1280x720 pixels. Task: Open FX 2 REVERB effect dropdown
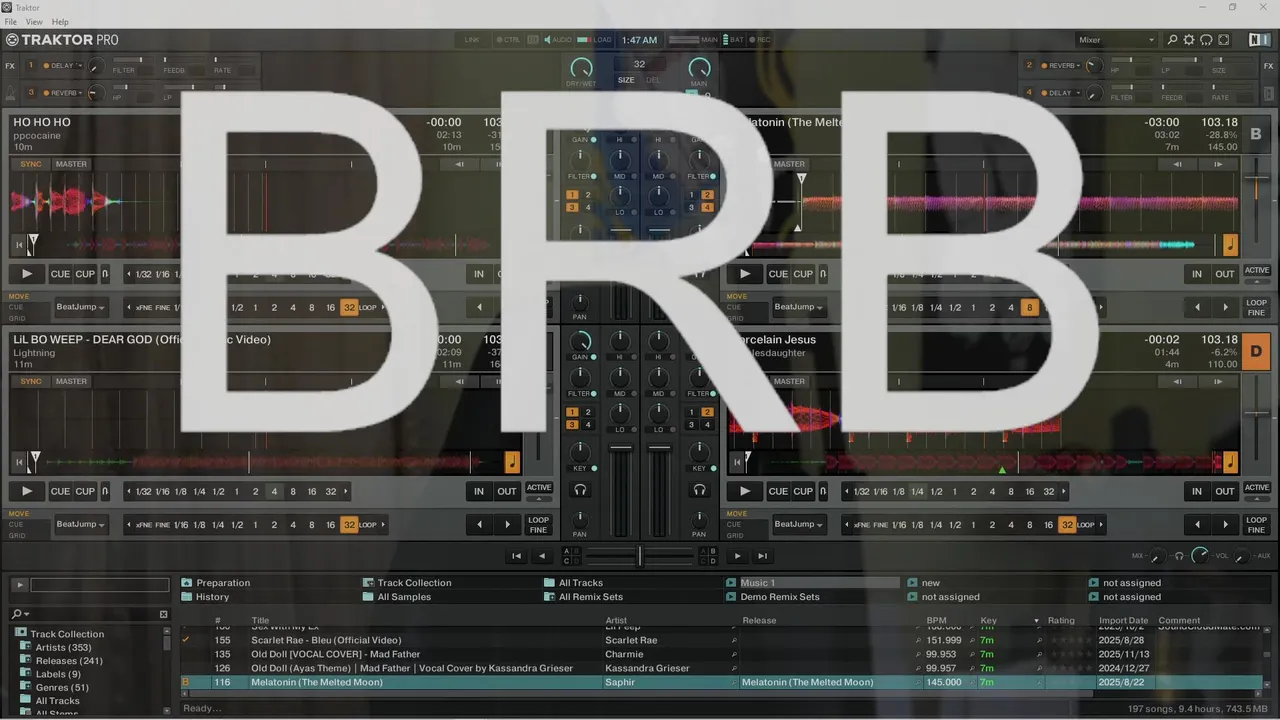(x=1064, y=66)
